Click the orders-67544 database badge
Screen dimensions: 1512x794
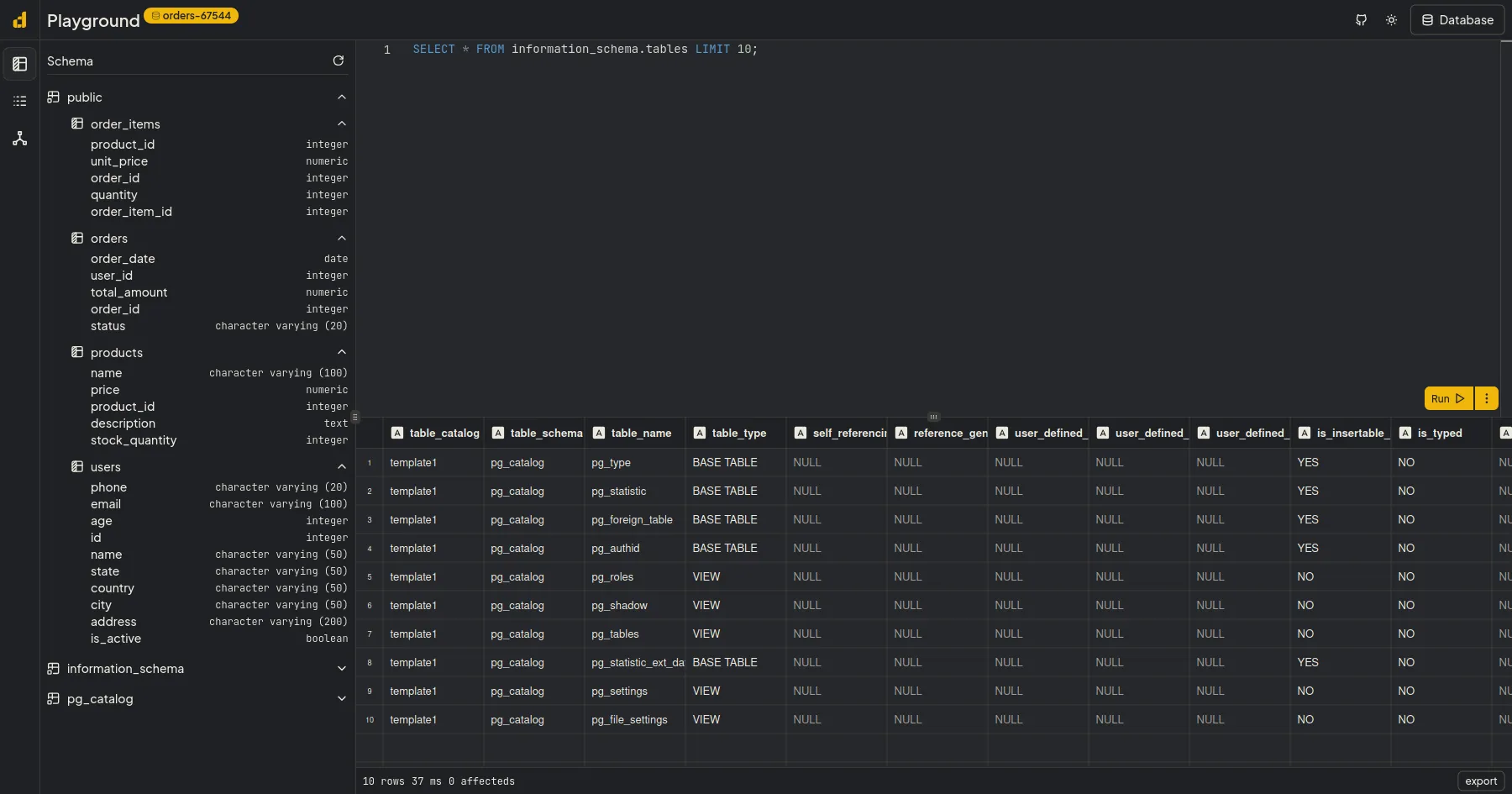(191, 15)
